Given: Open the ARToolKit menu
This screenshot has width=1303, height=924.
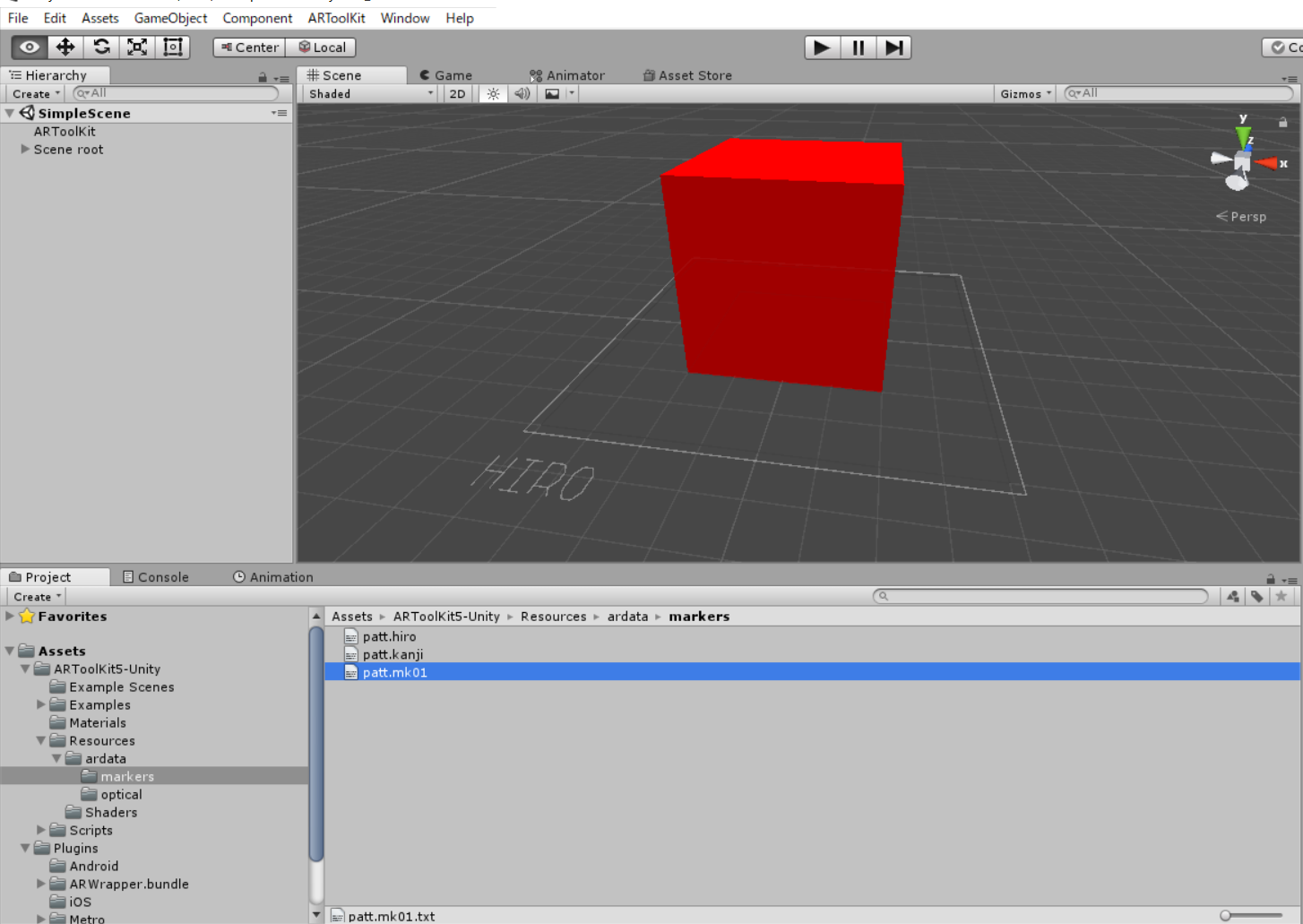Looking at the screenshot, I should (336, 18).
